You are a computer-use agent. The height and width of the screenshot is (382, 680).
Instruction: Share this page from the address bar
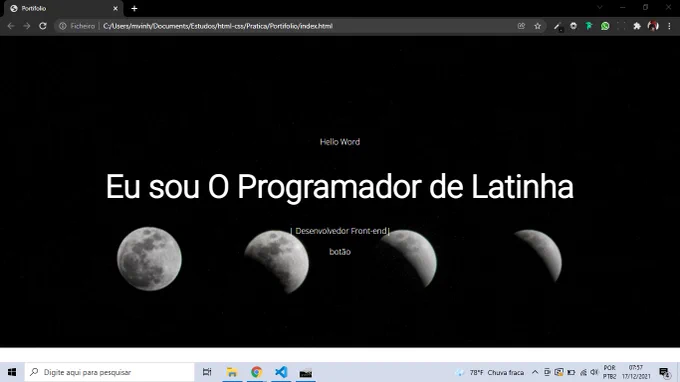(x=521, y=26)
